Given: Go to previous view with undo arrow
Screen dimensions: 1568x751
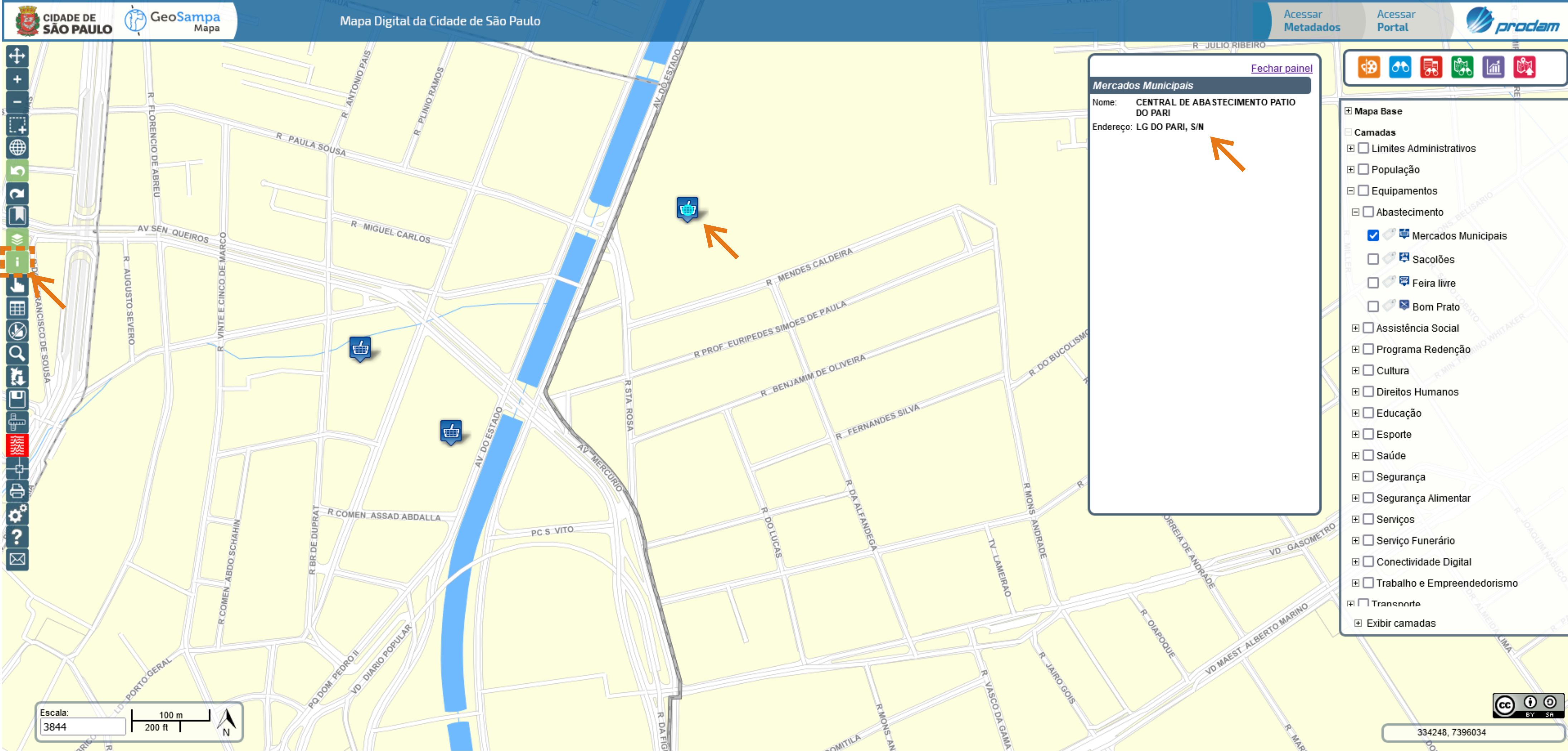Looking at the screenshot, I should tap(17, 171).
